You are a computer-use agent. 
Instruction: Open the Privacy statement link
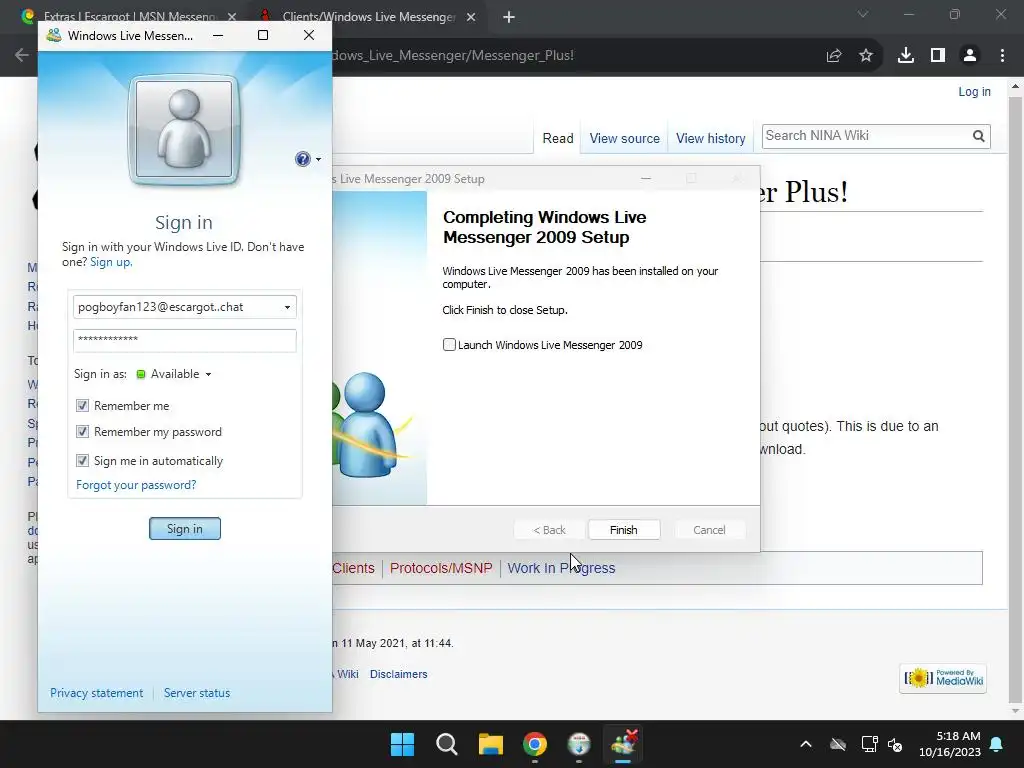click(97, 693)
